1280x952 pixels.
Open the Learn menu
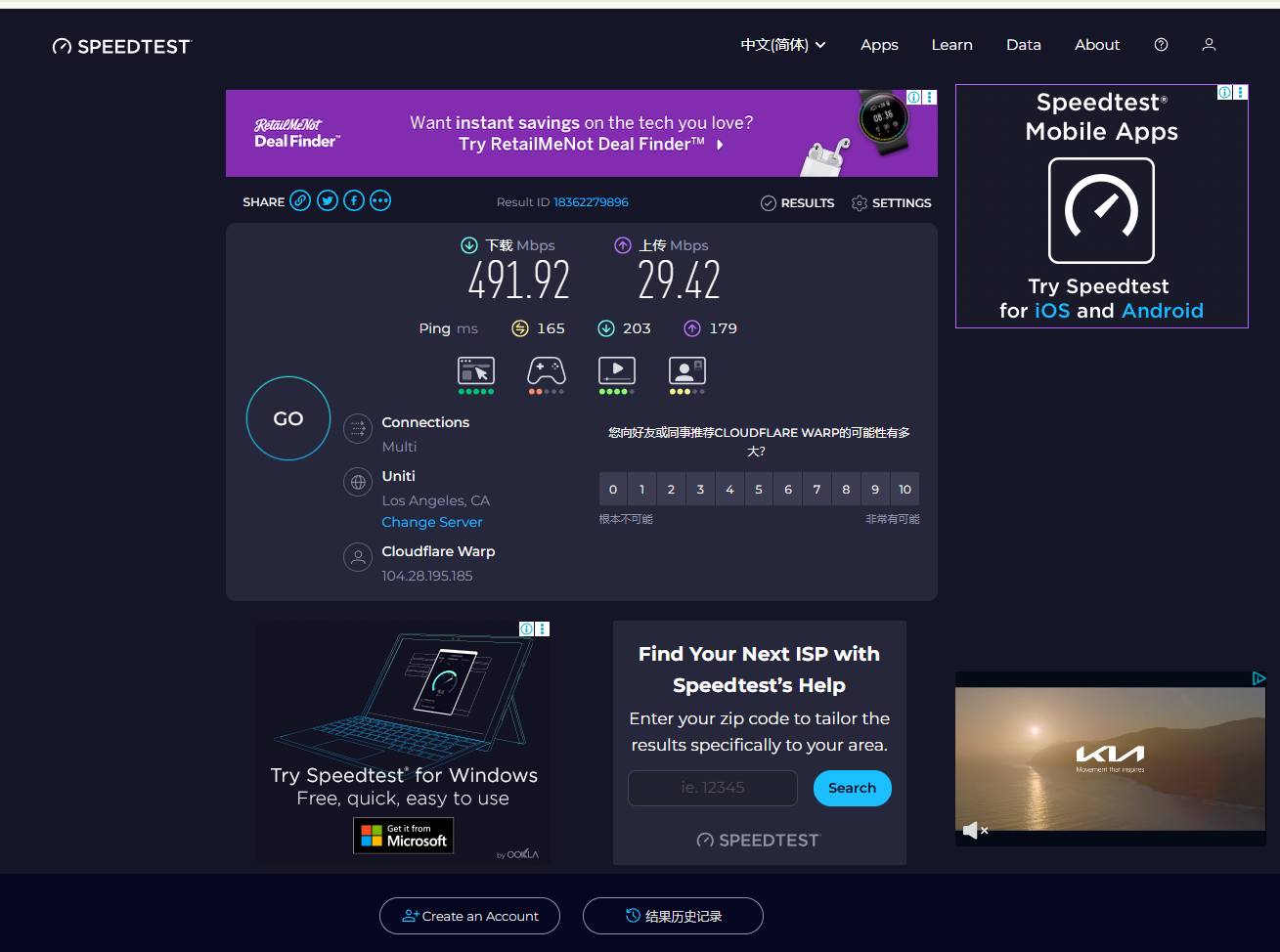[x=951, y=45]
